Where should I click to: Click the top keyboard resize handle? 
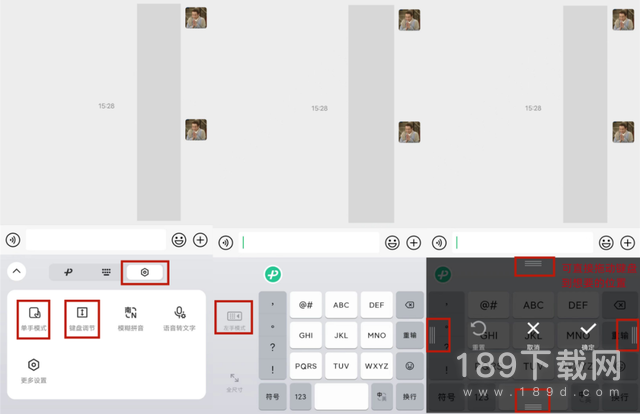click(x=533, y=264)
